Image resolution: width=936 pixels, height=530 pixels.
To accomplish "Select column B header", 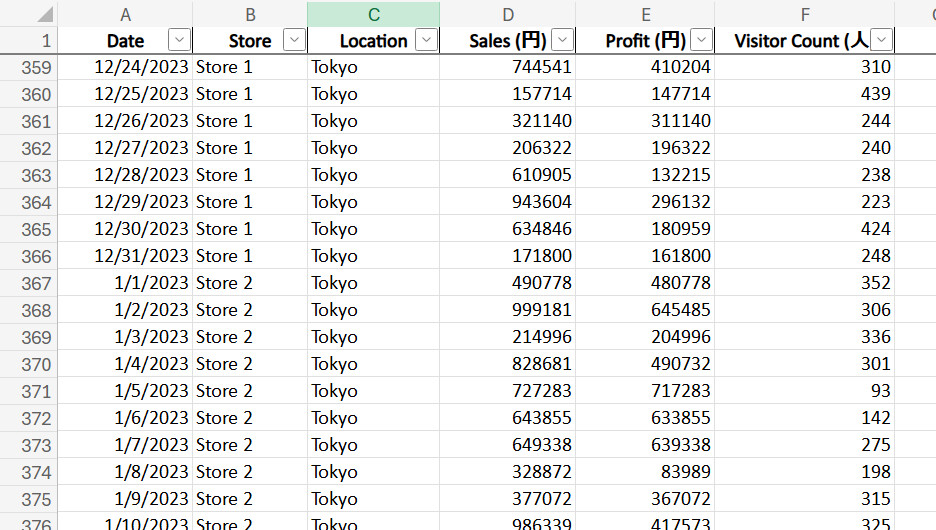I will tap(250, 14).
